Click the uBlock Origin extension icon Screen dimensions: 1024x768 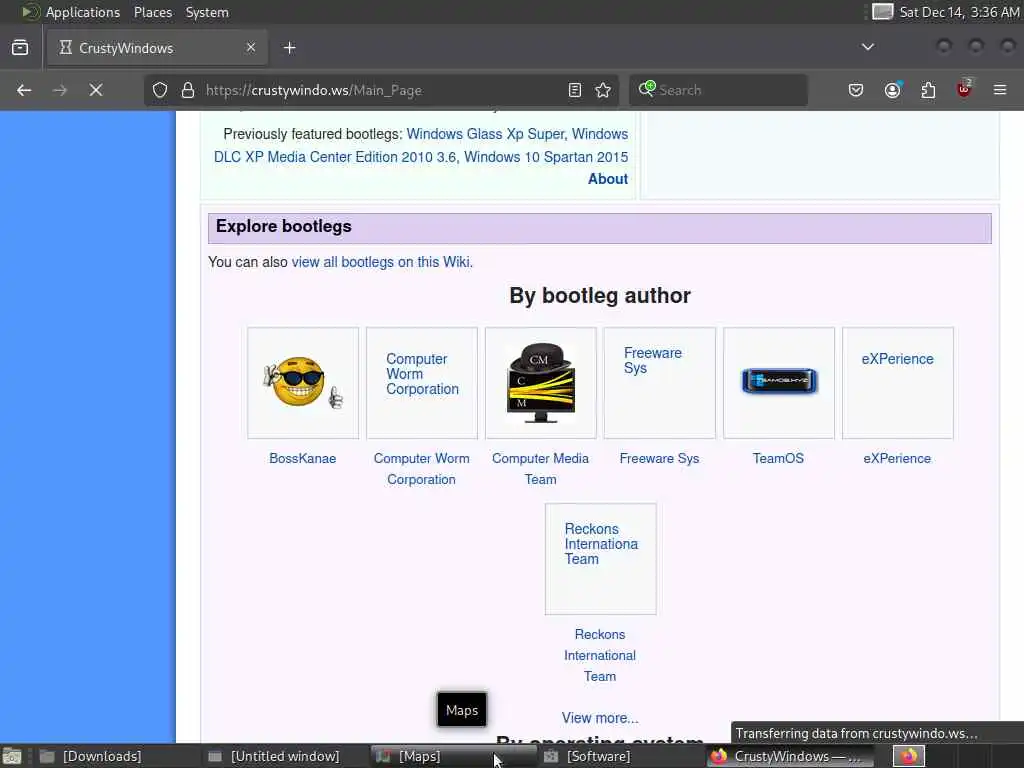click(965, 89)
